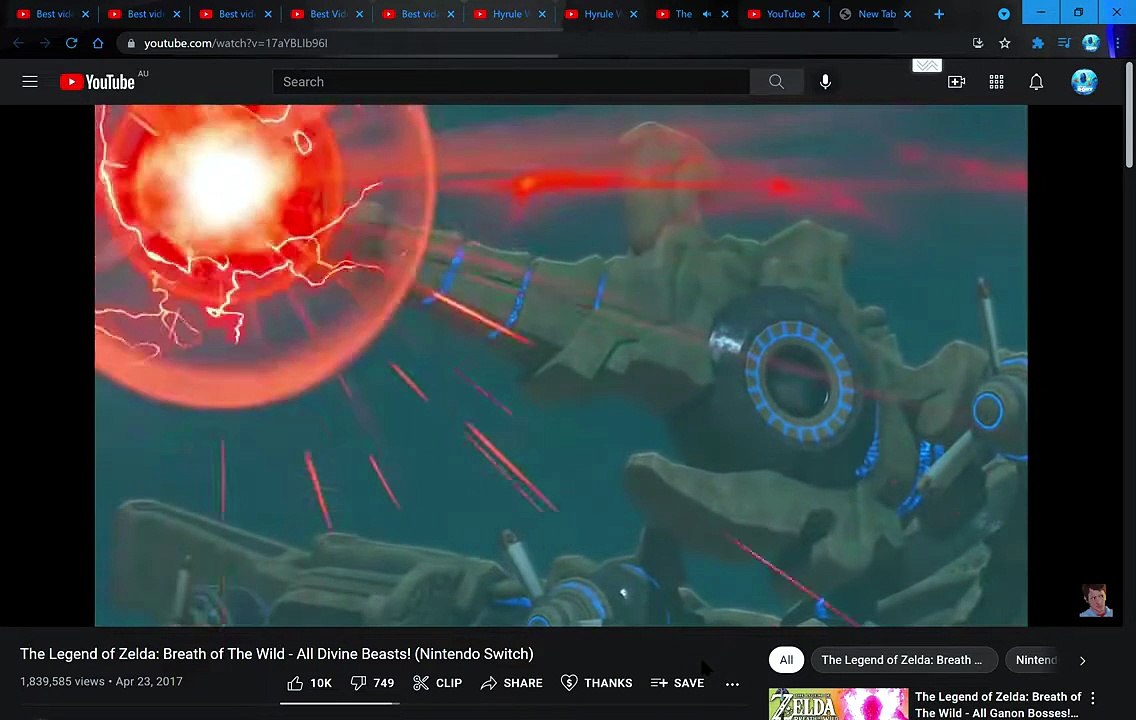Open the YouTube account avatar menu
Screen dimensions: 1136x720
tap(1084, 82)
